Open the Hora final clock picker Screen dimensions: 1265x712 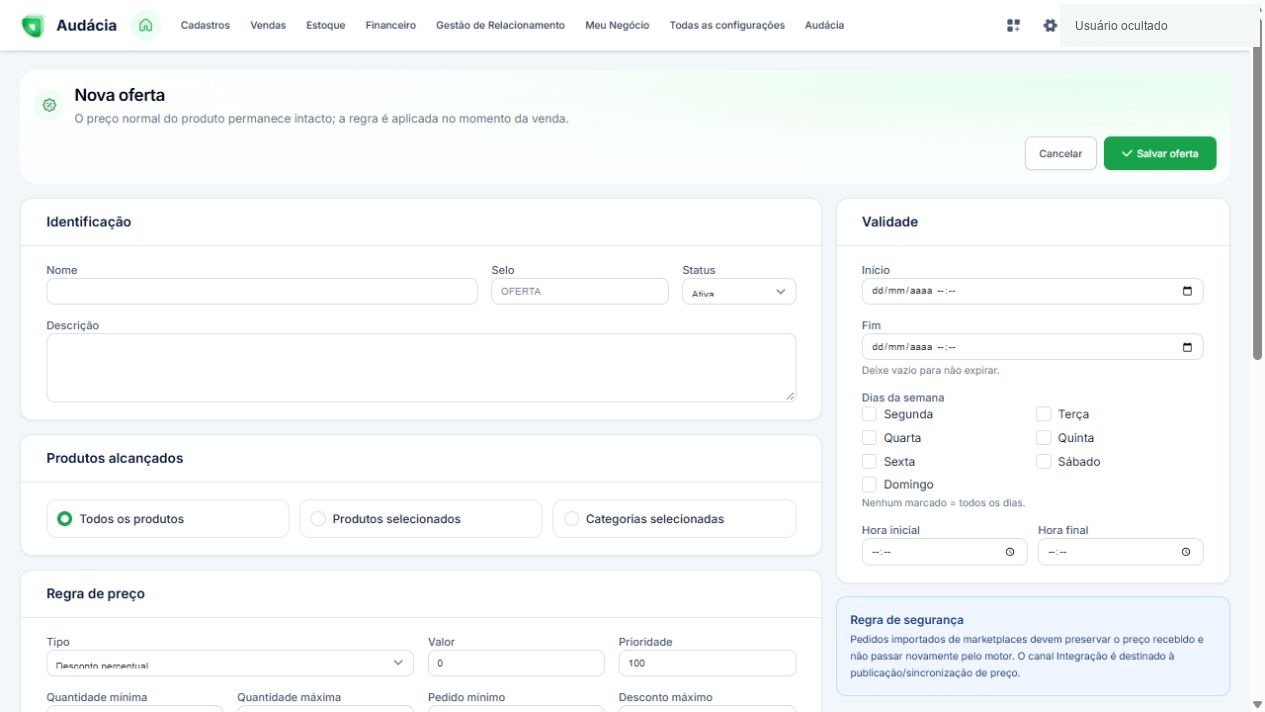click(1186, 552)
